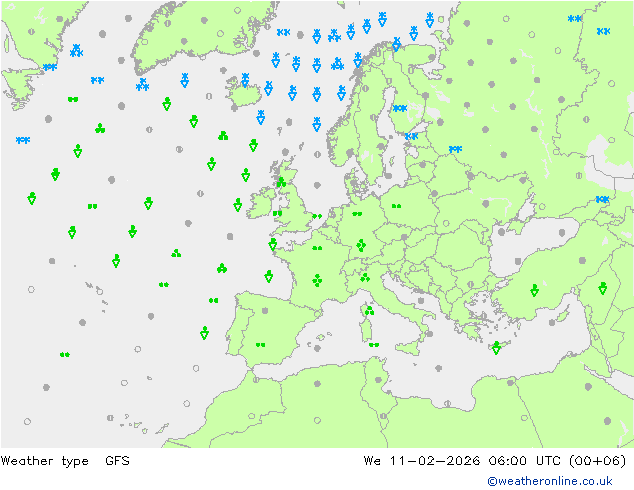Select the green drizzle symbol over Poland

[396, 206]
